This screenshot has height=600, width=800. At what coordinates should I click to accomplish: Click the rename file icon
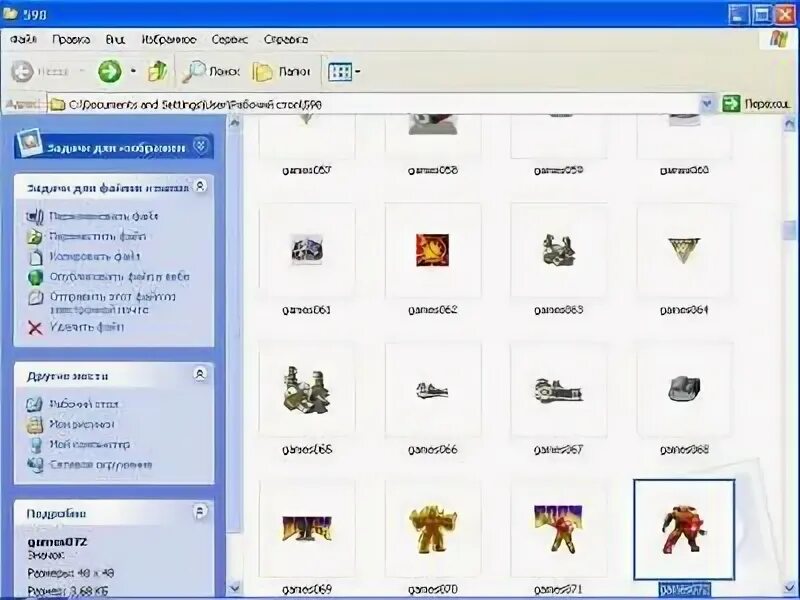35,217
